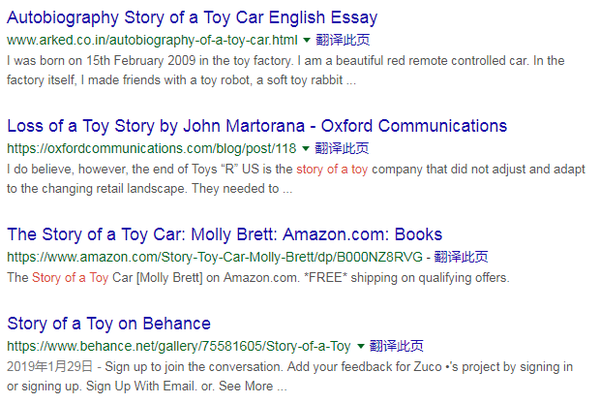
Task: Click red 'story of a toy' in Toys R US snippet
Action: 332,169
